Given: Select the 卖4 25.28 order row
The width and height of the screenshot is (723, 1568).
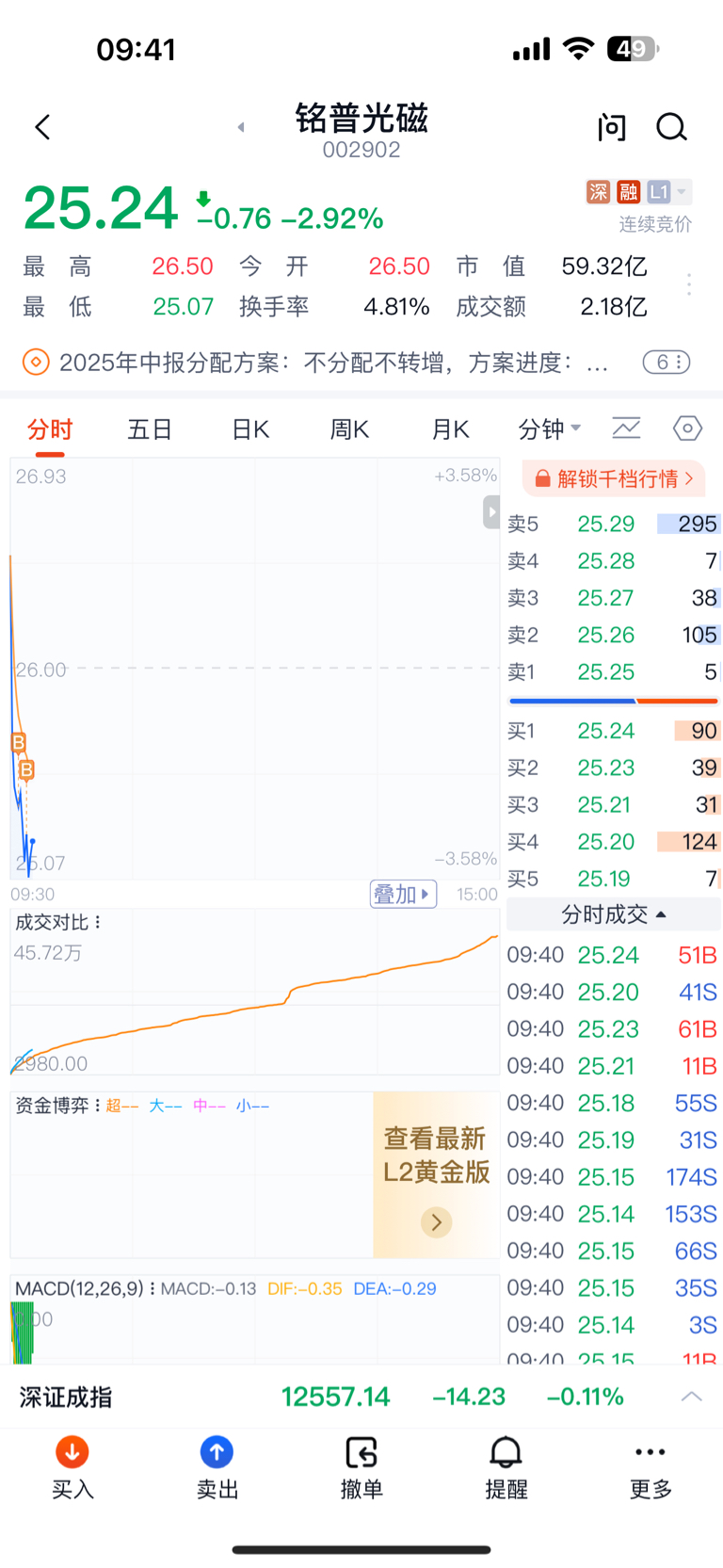Looking at the screenshot, I should pyautogui.click(x=614, y=561).
